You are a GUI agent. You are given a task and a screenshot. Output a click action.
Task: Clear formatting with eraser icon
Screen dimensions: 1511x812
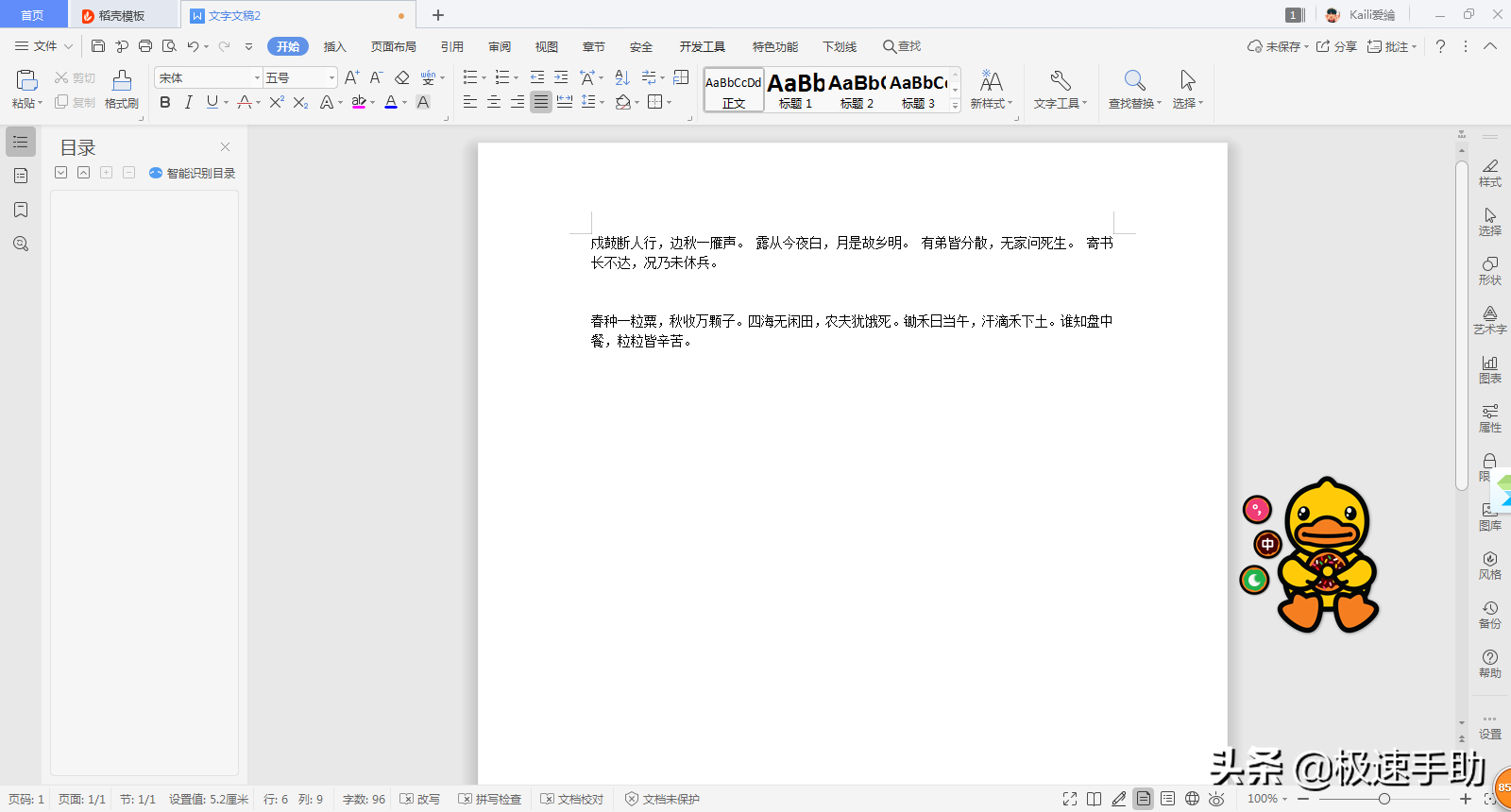pyautogui.click(x=401, y=77)
